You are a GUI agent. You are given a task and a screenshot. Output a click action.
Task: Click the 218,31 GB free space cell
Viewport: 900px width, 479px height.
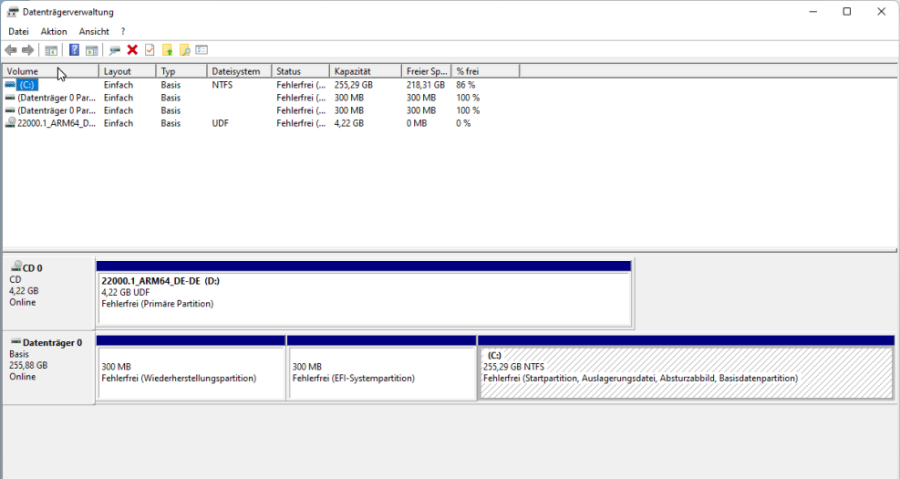(x=425, y=85)
